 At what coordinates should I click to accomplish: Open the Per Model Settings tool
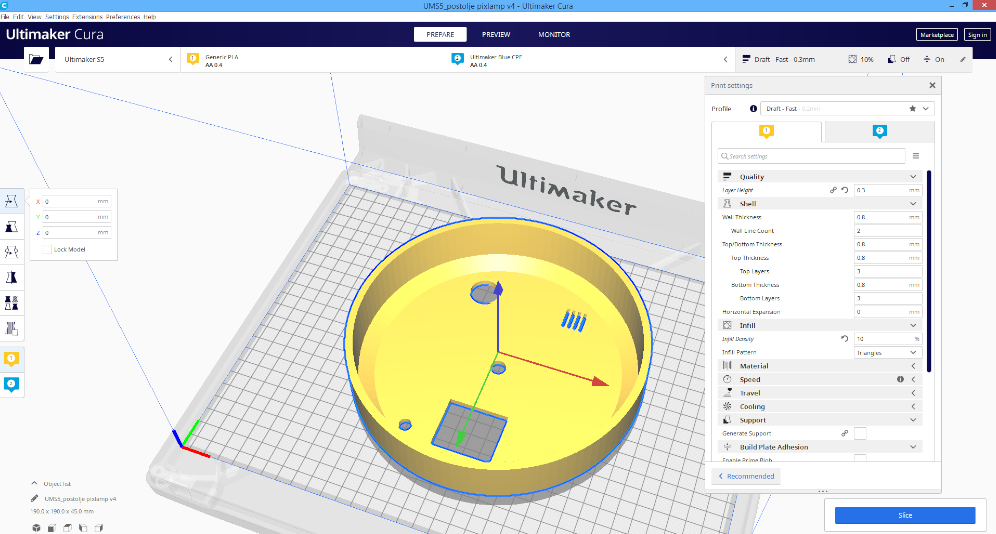coord(11,303)
